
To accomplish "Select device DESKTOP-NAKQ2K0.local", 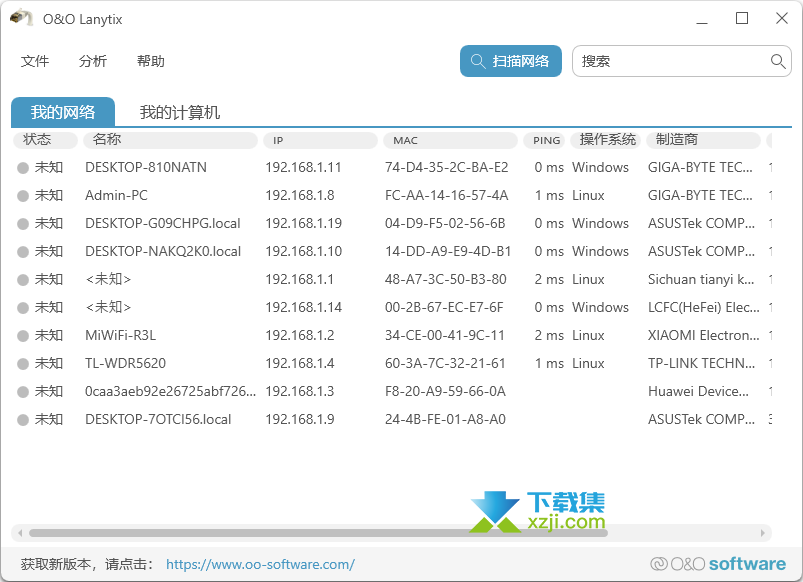I will (x=163, y=252).
